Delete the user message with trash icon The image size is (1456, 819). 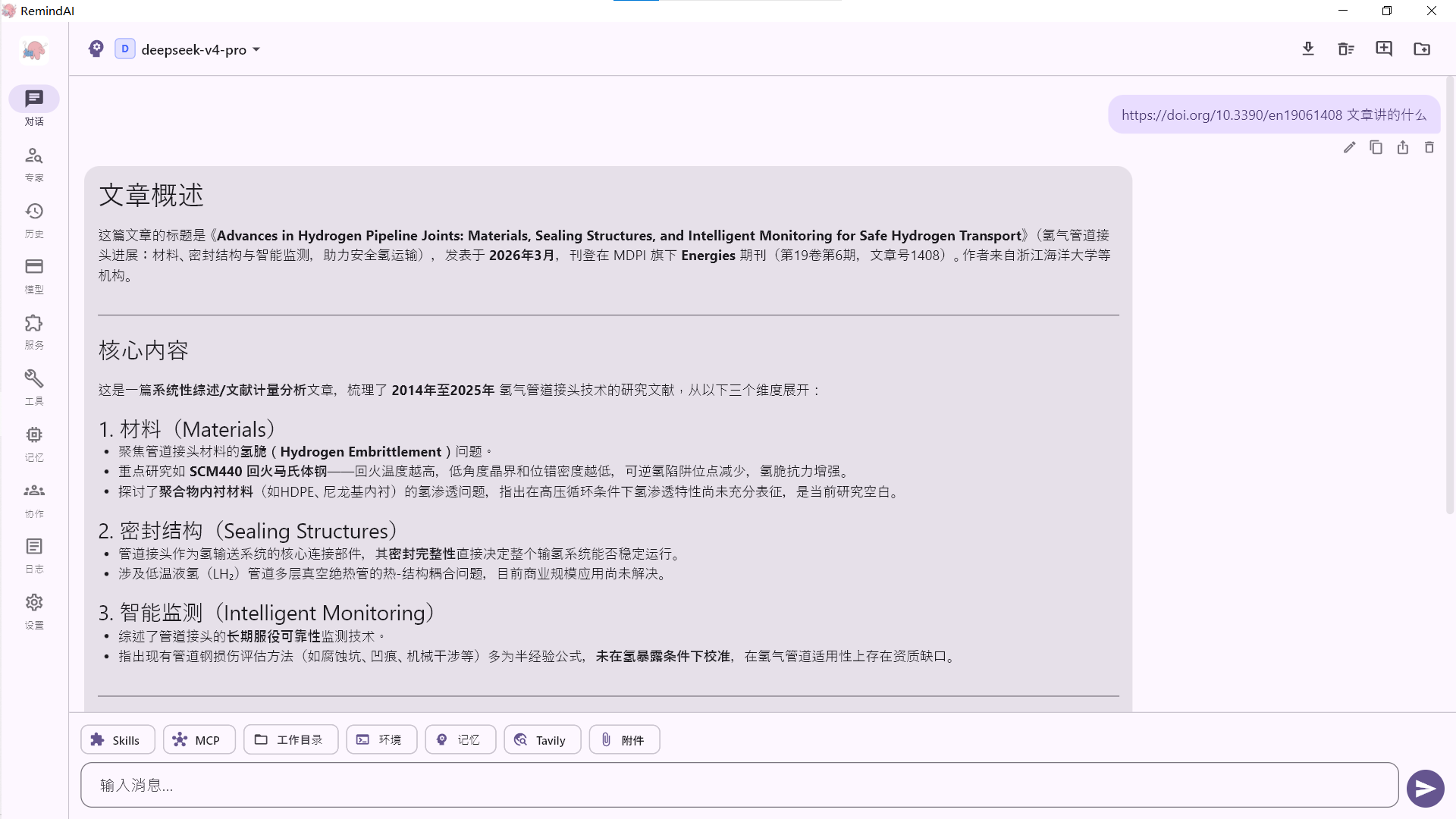[x=1429, y=147]
